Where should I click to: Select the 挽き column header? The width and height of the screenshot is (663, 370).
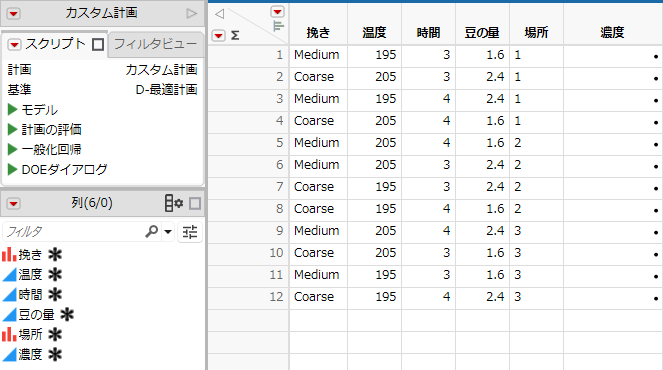[318, 33]
